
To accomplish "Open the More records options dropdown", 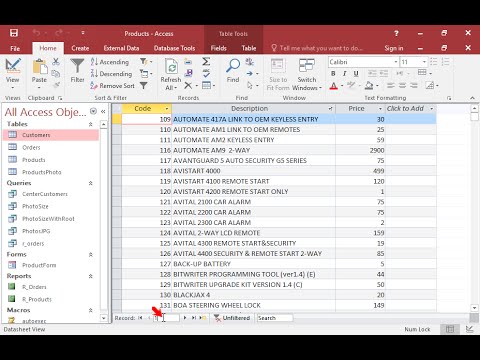I will [x=208, y=86].
